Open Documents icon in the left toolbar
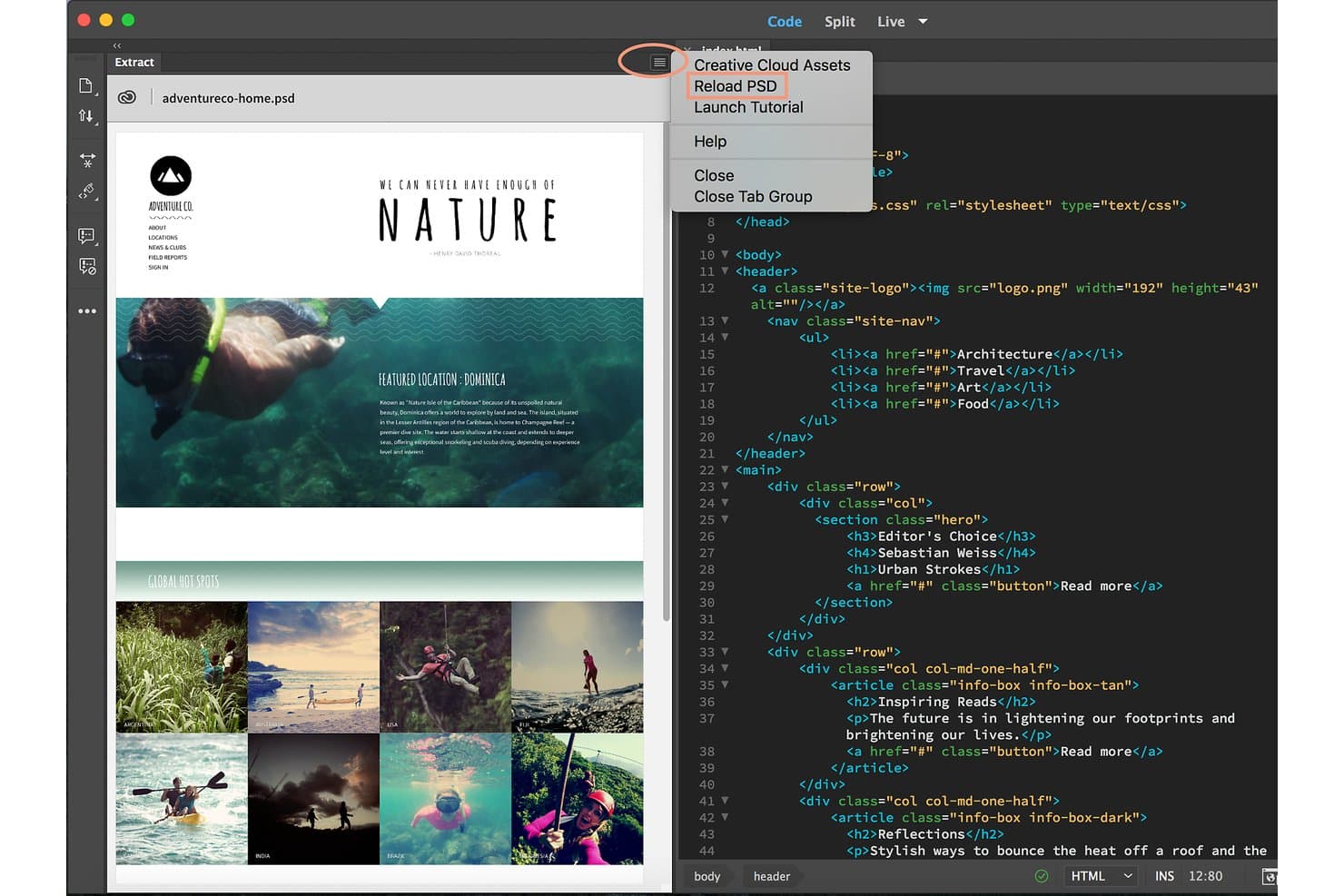This screenshot has width=1344, height=896. pos(86,85)
